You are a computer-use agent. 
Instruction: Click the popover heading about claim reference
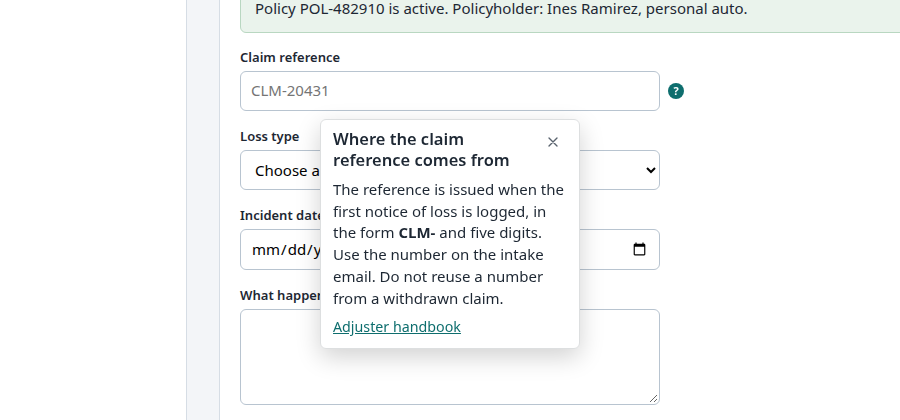(x=421, y=150)
